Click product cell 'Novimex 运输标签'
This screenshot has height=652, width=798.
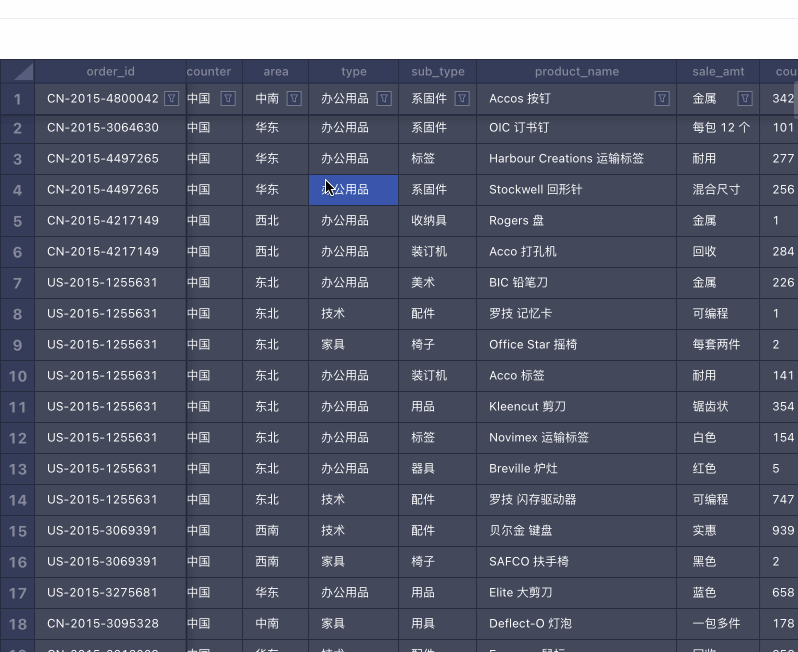(577, 438)
